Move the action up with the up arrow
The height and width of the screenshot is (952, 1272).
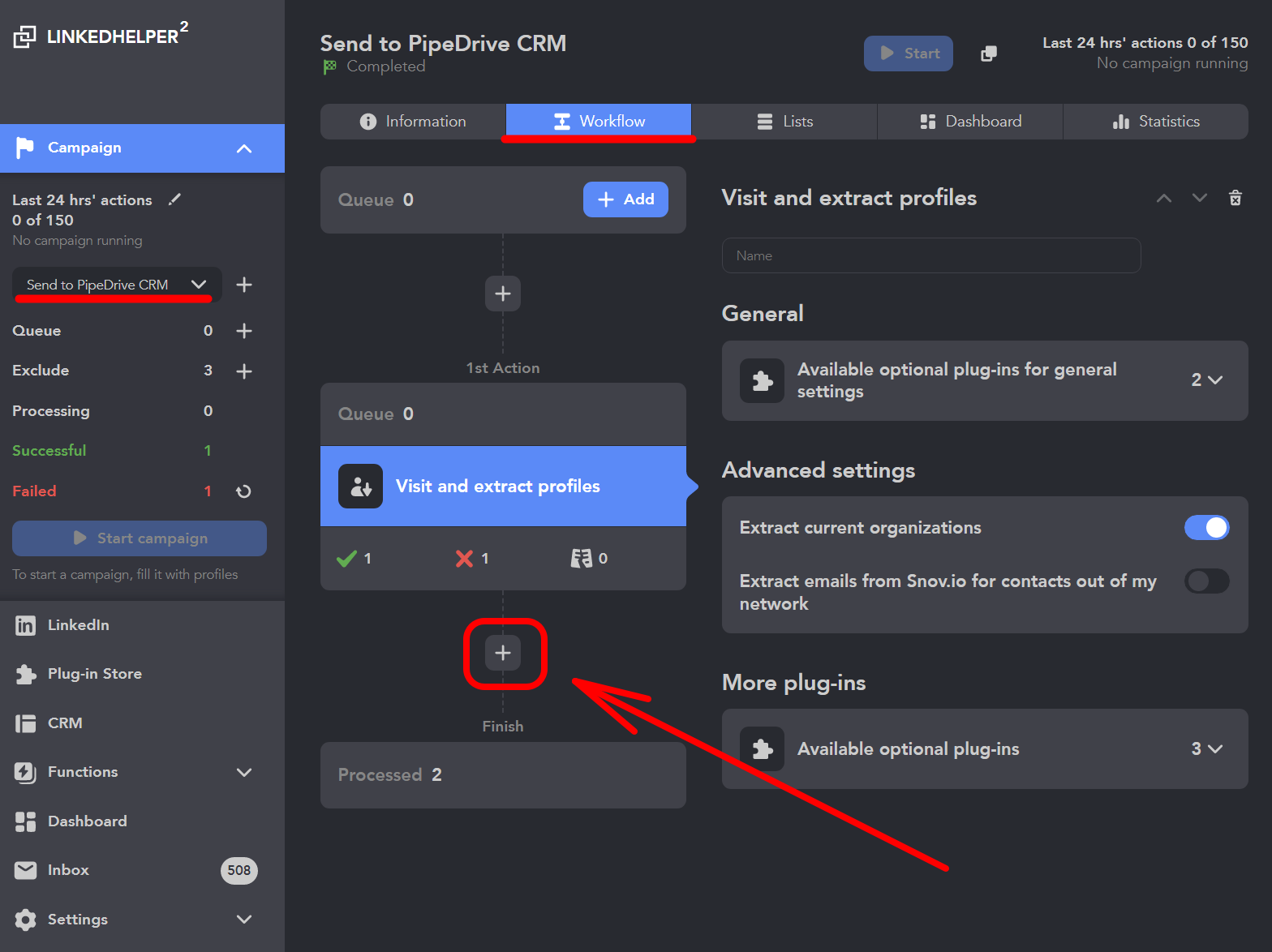point(1164,198)
